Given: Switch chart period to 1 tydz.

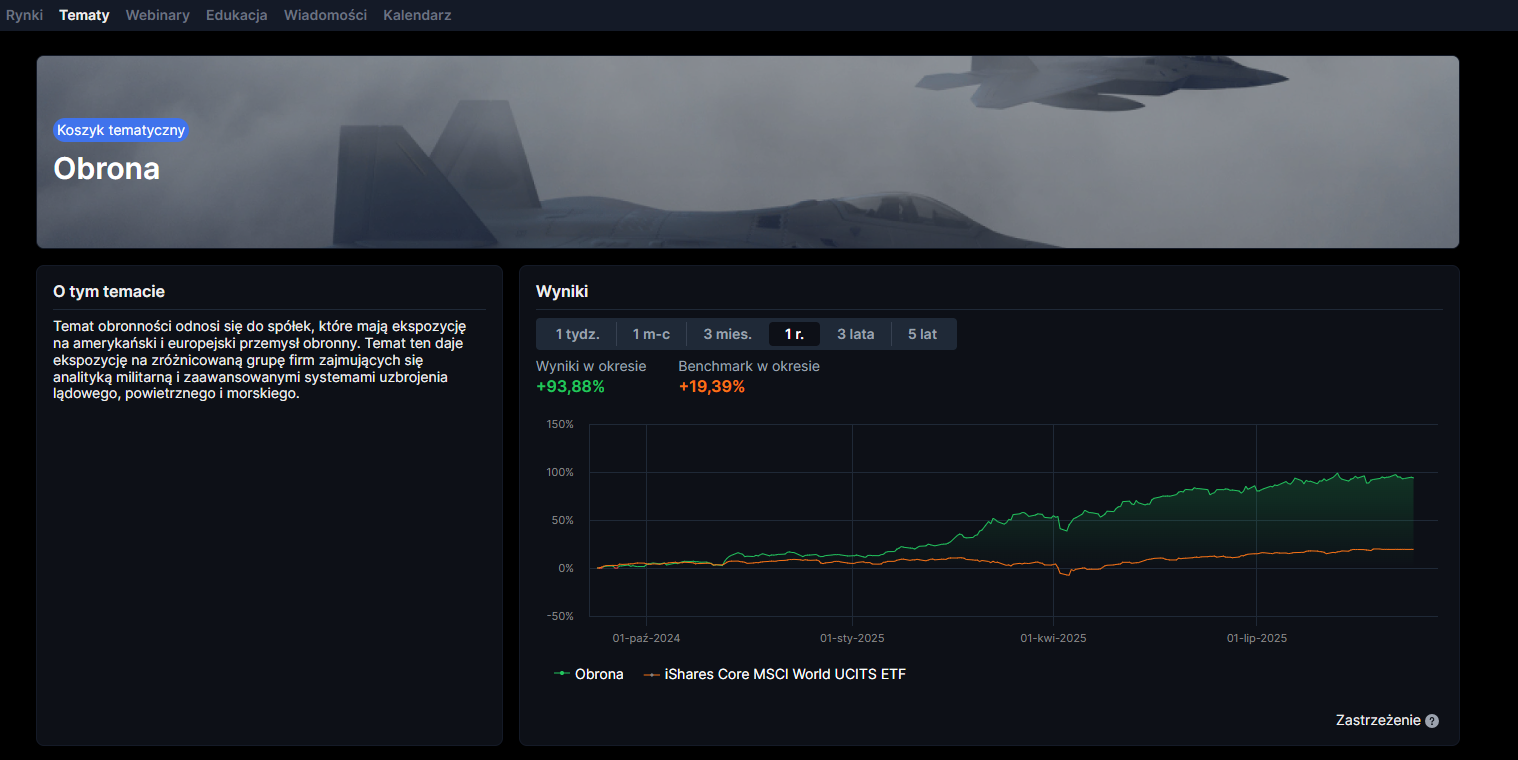Looking at the screenshot, I should tap(577, 334).
